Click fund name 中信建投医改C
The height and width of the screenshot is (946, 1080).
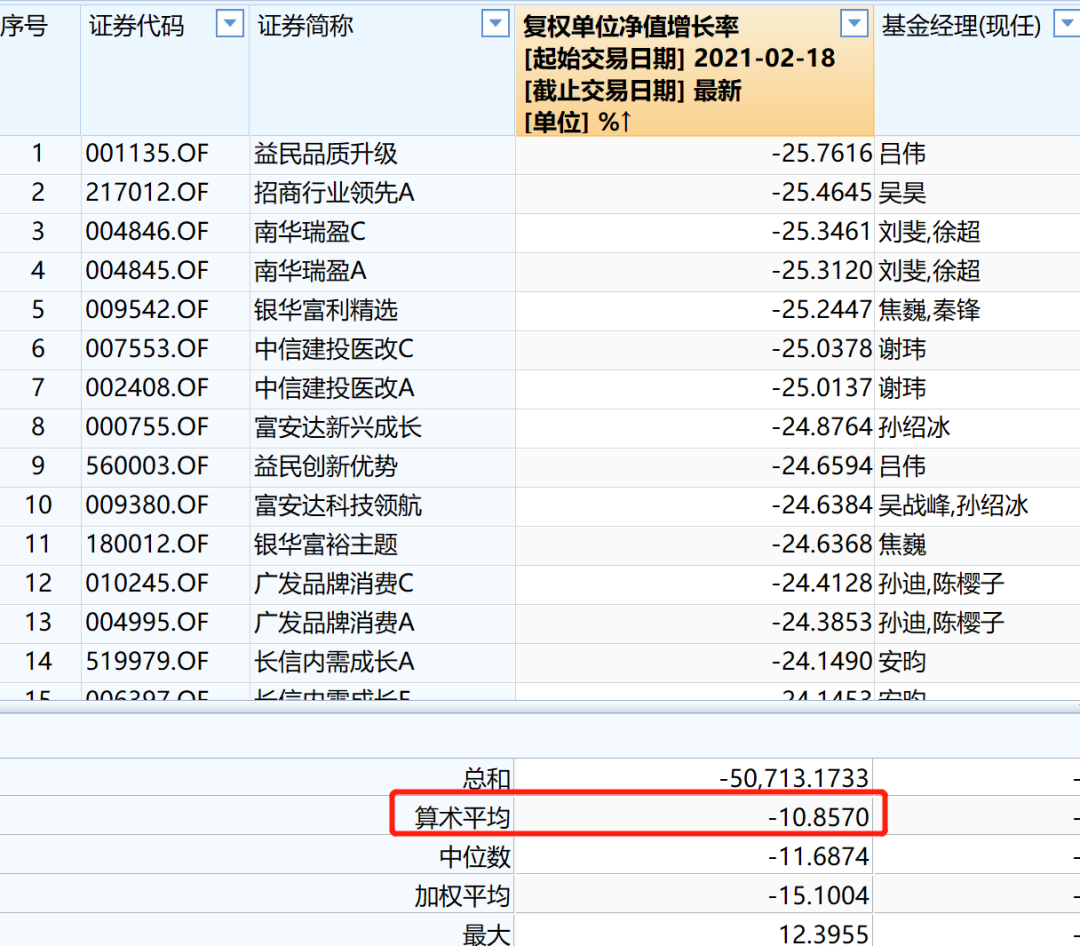click(334, 349)
